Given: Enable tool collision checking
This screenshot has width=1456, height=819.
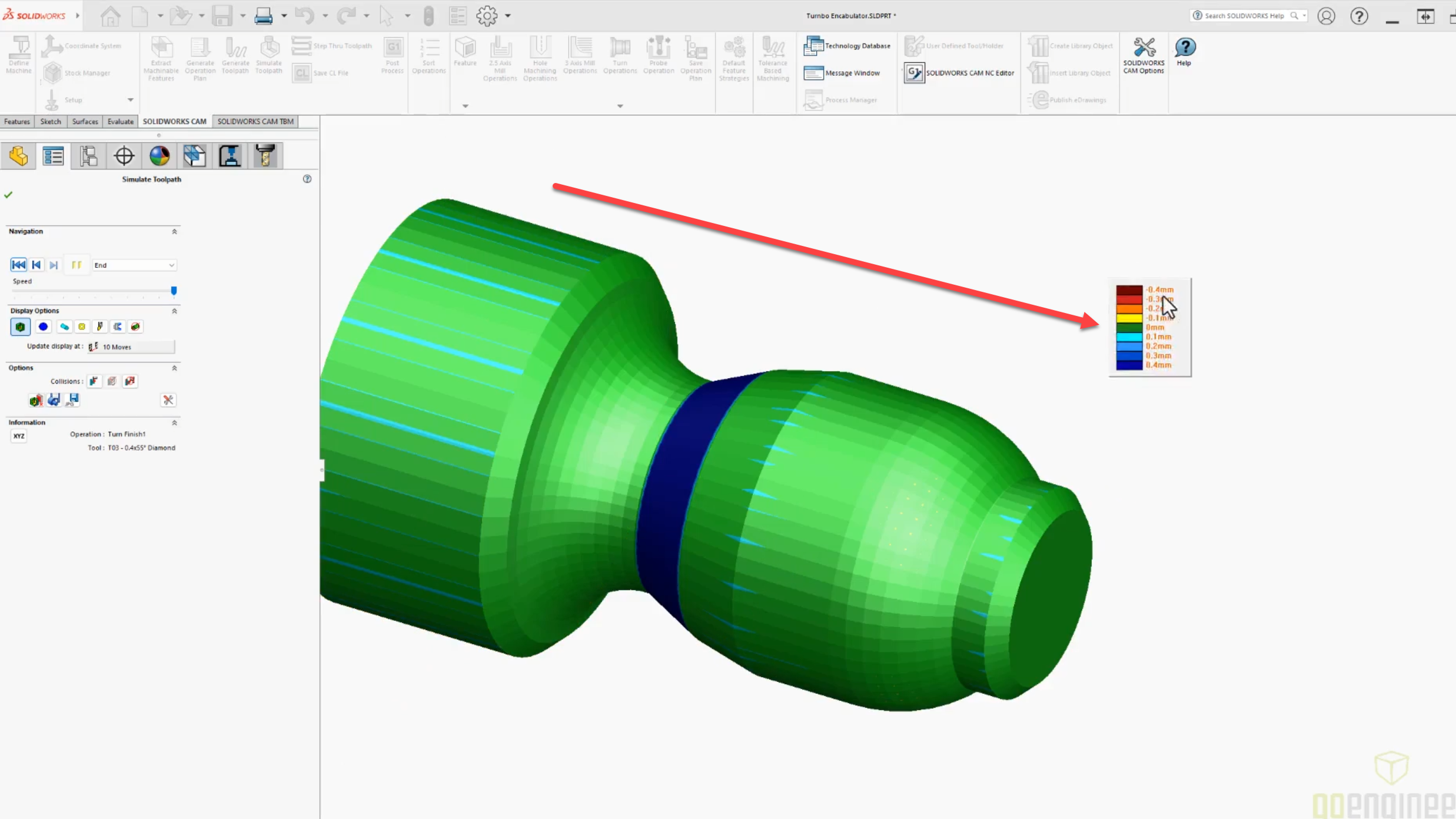Looking at the screenshot, I should 94,381.
